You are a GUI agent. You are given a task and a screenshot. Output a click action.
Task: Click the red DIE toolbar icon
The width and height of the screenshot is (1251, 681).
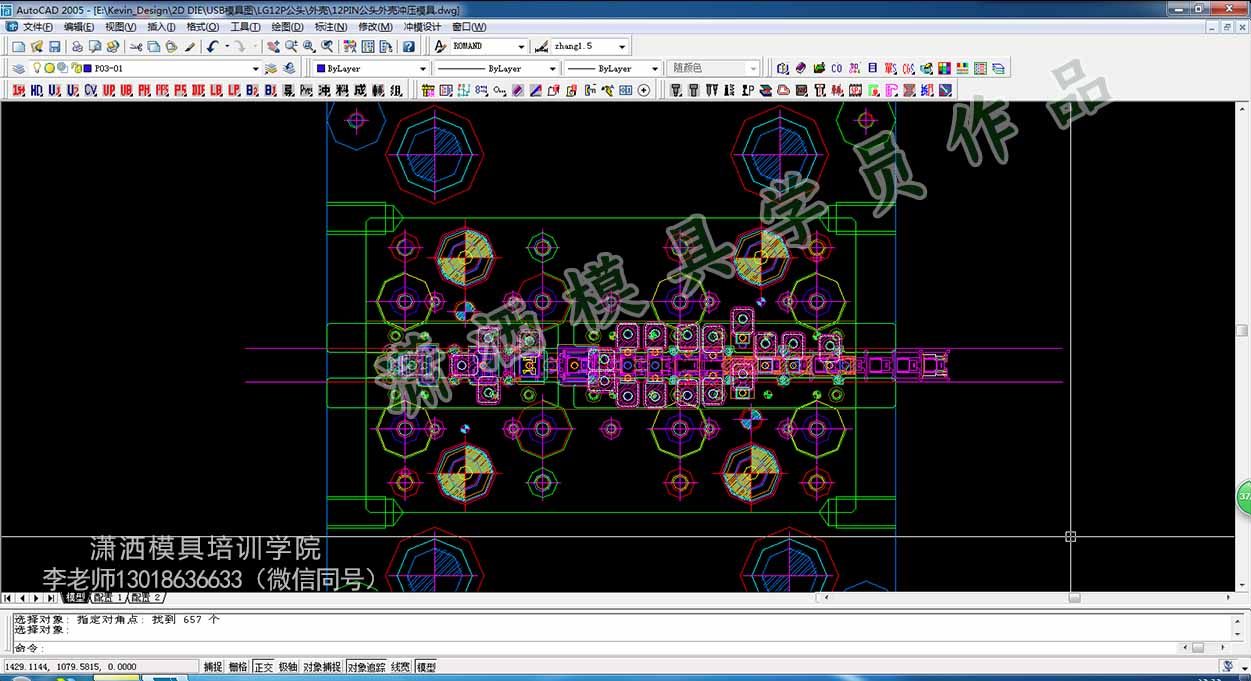198,91
